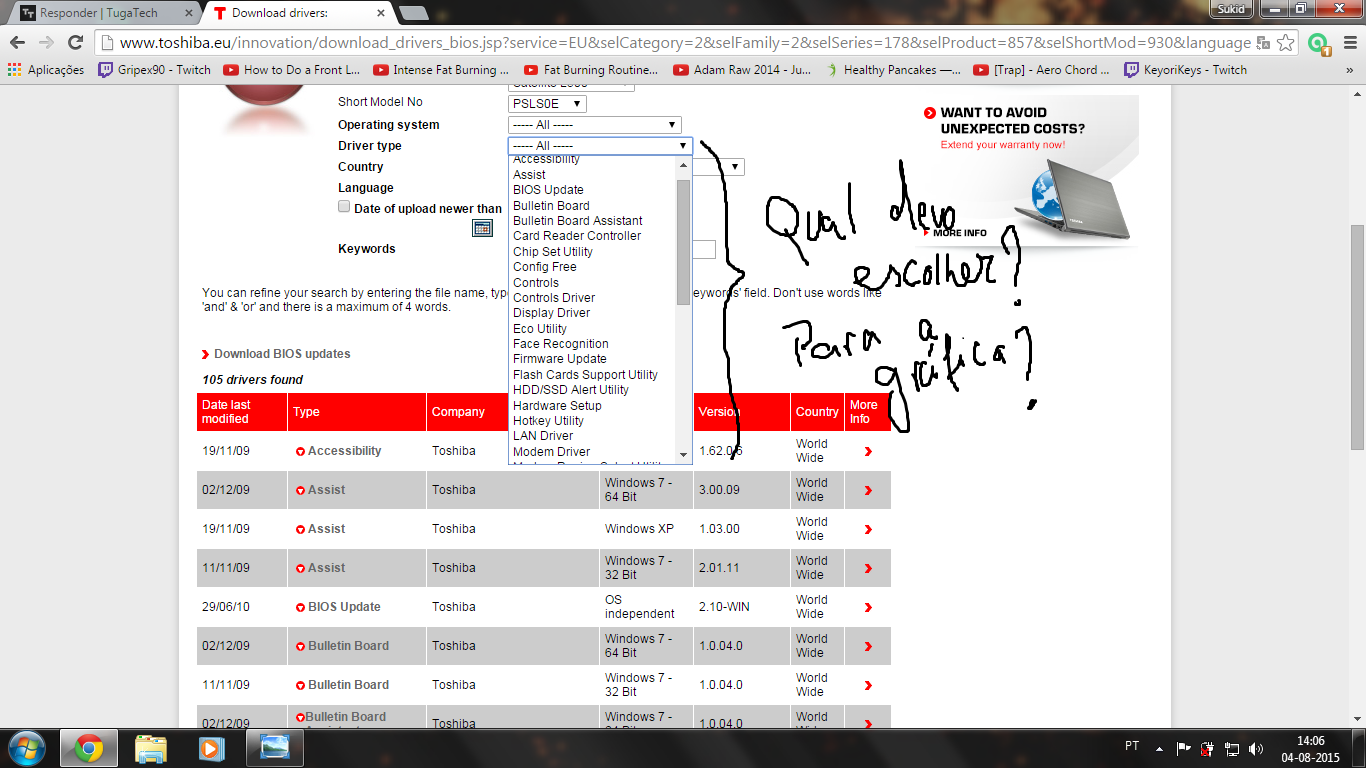Click More Info arrow for Windows XP Assist row

pyautogui.click(x=868, y=529)
